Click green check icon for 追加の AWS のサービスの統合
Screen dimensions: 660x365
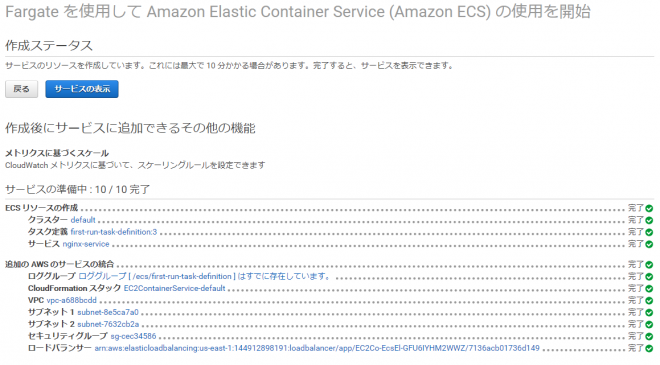pos(649,265)
